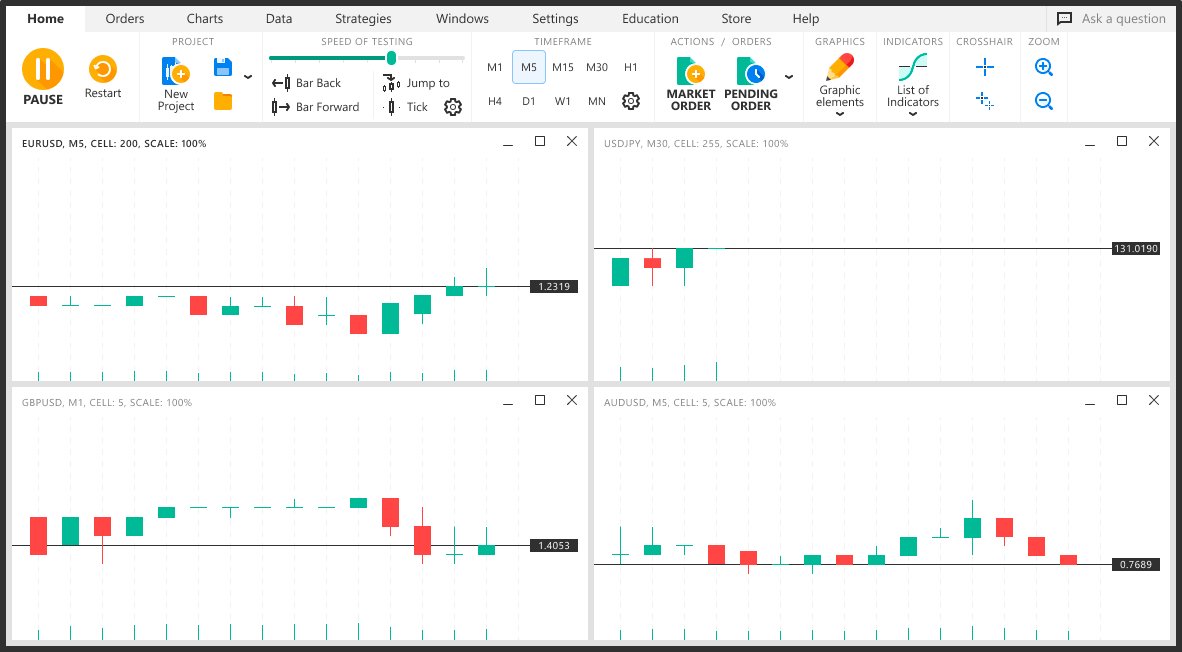
Task: Click the Save project icon
Action: pyautogui.click(x=222, y=65)
